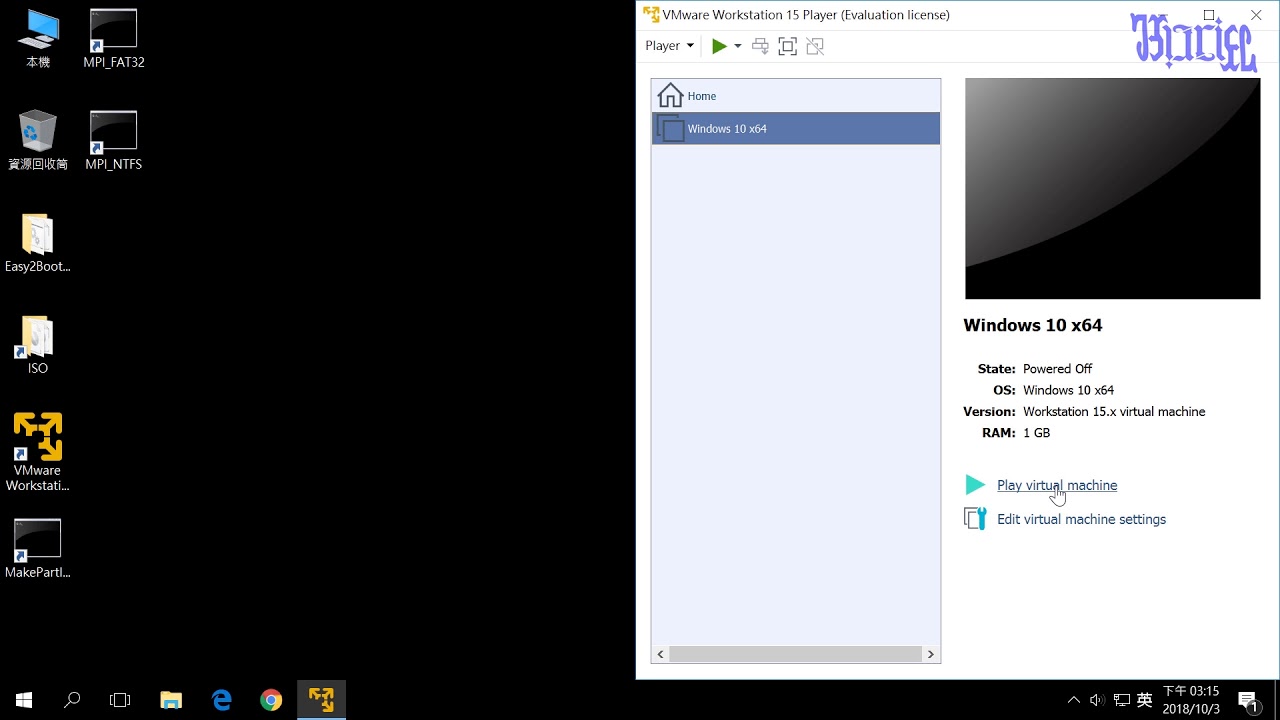Screen dimensions: 1280x720
Task: Show hidden system tray icons
Action: (x=1074, y=700)
